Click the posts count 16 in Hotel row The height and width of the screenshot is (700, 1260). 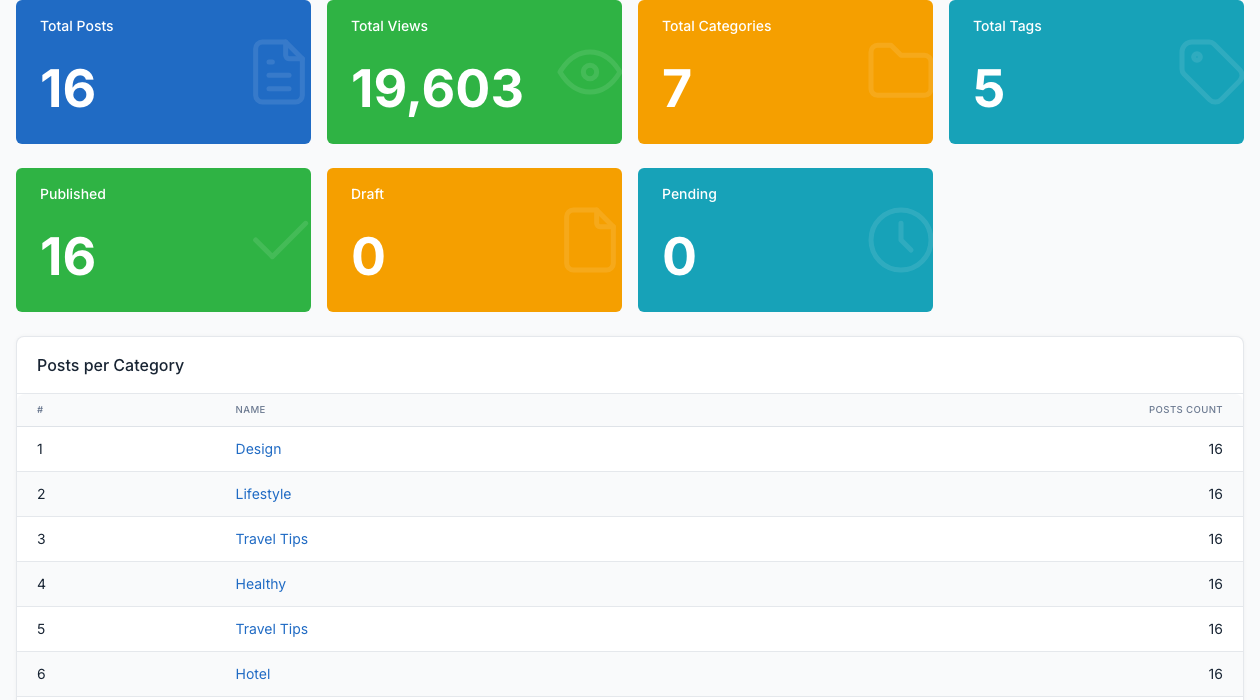(x=1215, y=674)
